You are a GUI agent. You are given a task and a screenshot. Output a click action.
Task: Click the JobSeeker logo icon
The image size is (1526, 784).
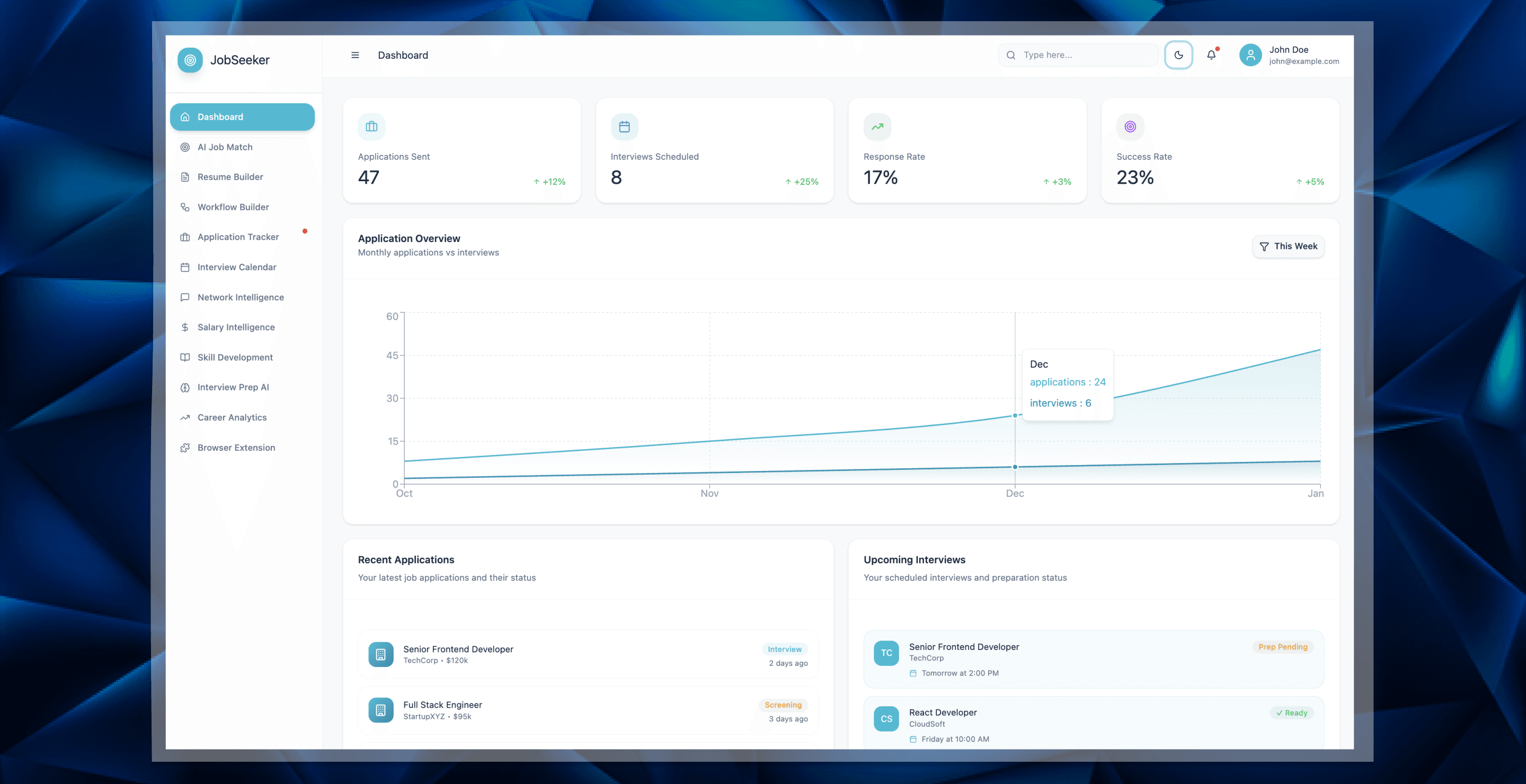click(x=190, y=60)
